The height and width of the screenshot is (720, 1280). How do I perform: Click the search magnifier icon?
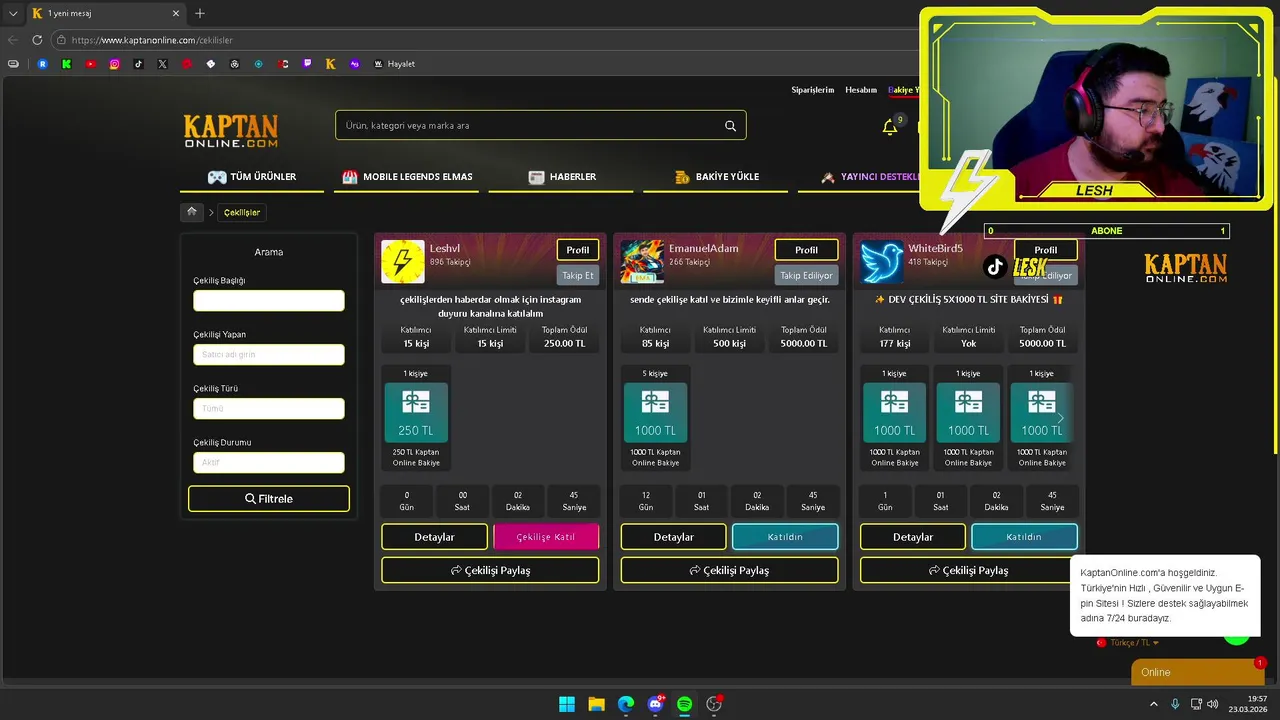pyautogui.click(x=730, y=126)
